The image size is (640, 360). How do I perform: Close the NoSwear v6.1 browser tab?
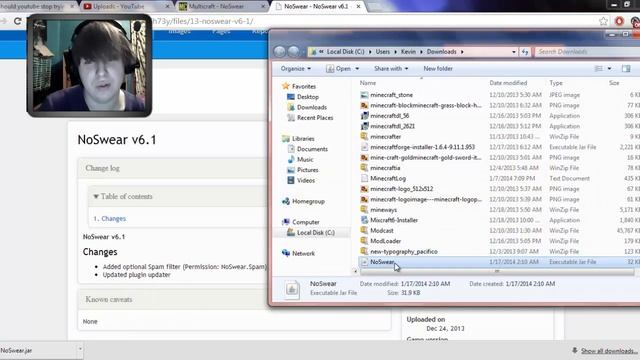click(x=358, y=7)
